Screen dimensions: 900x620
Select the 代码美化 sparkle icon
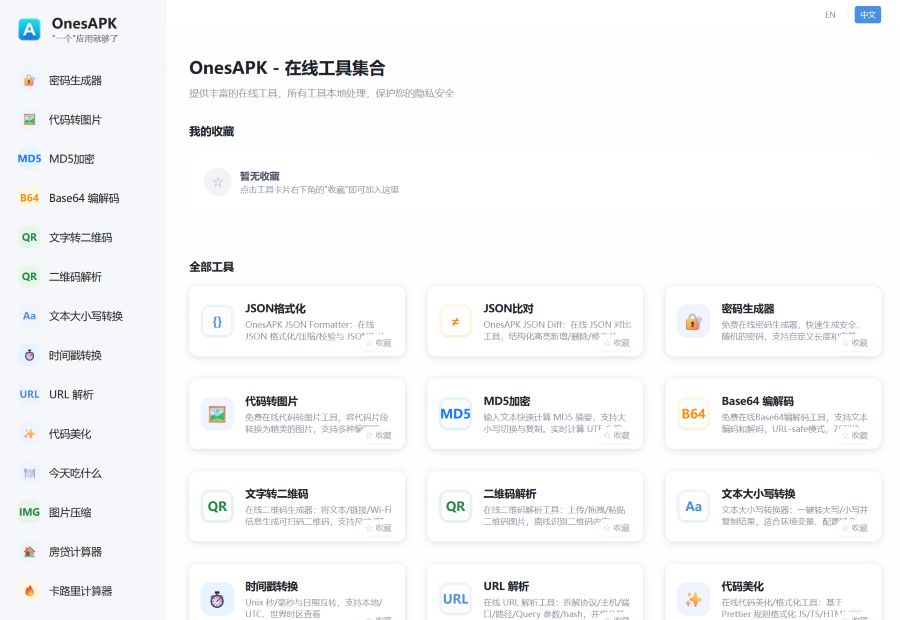(x=29, y=433)
